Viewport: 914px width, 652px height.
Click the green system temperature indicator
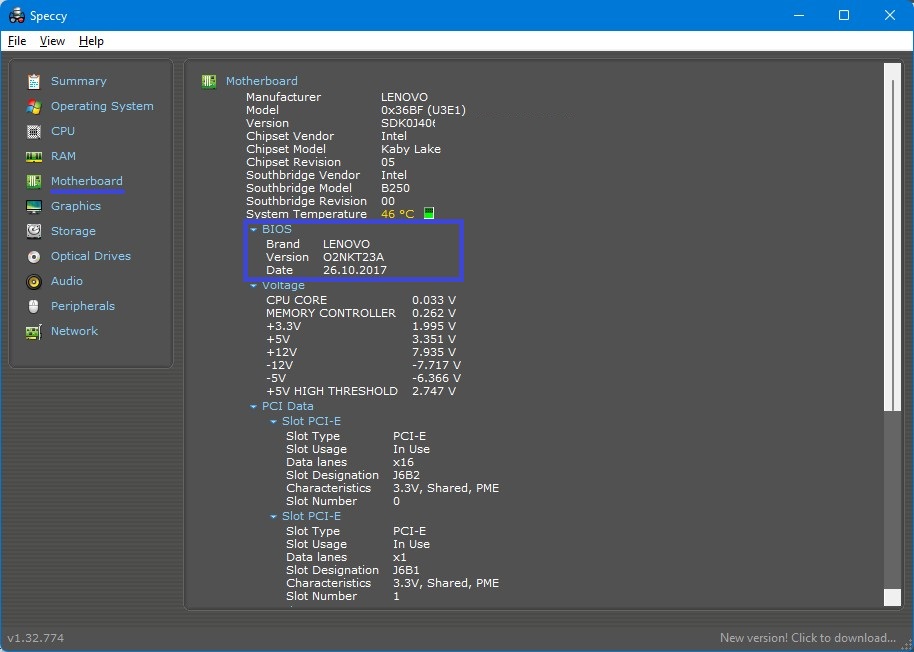click(429, 214)
